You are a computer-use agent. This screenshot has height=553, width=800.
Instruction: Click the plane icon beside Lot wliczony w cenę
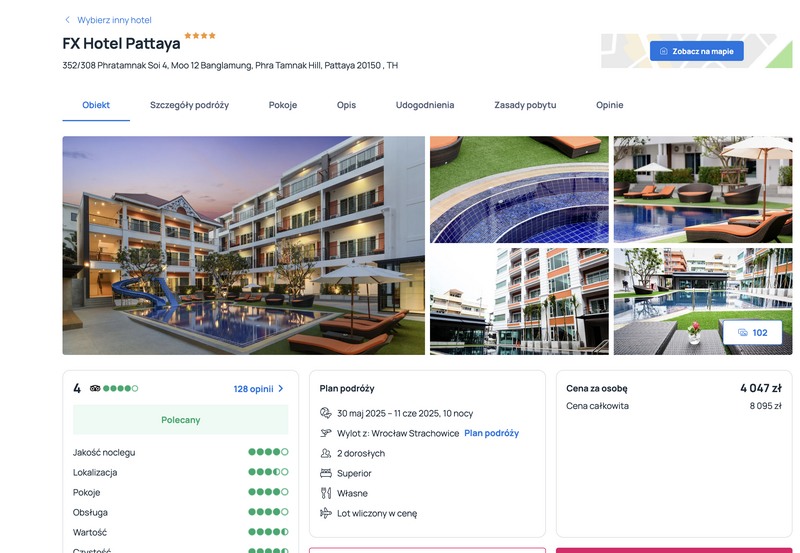coord(326,513)
